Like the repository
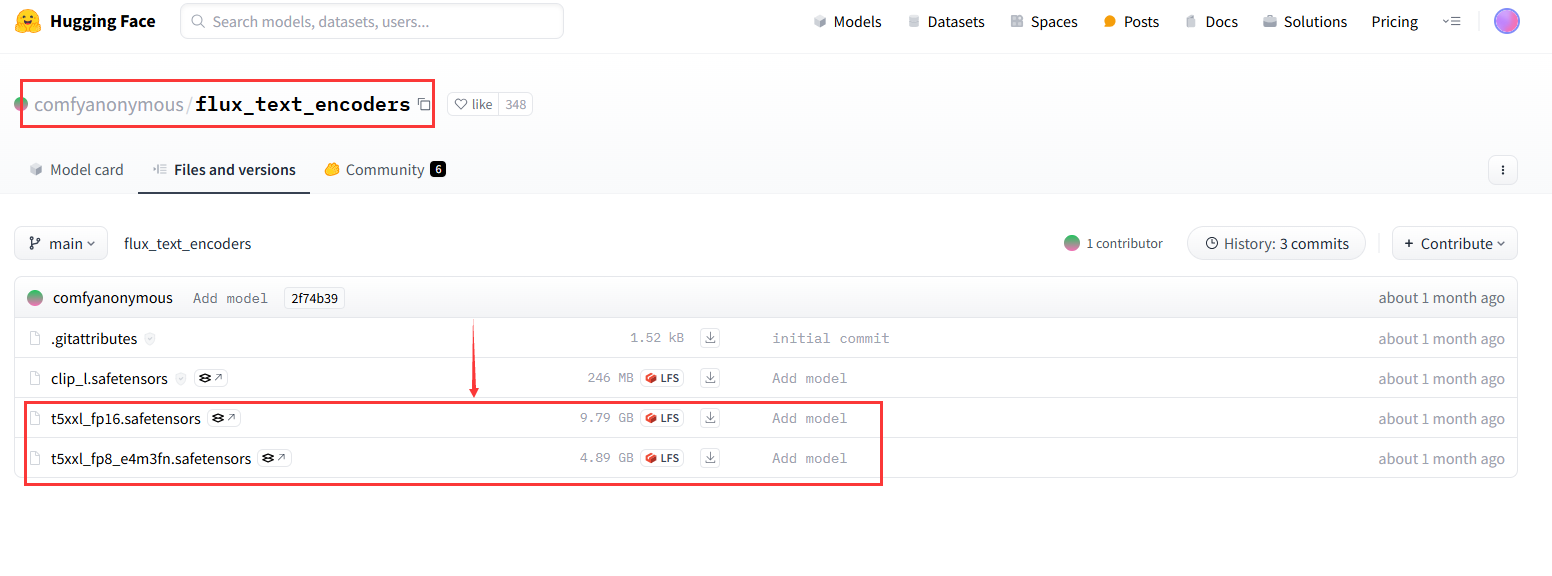The height and width of the screenshot is (576, 1552). tap(472, 104)
